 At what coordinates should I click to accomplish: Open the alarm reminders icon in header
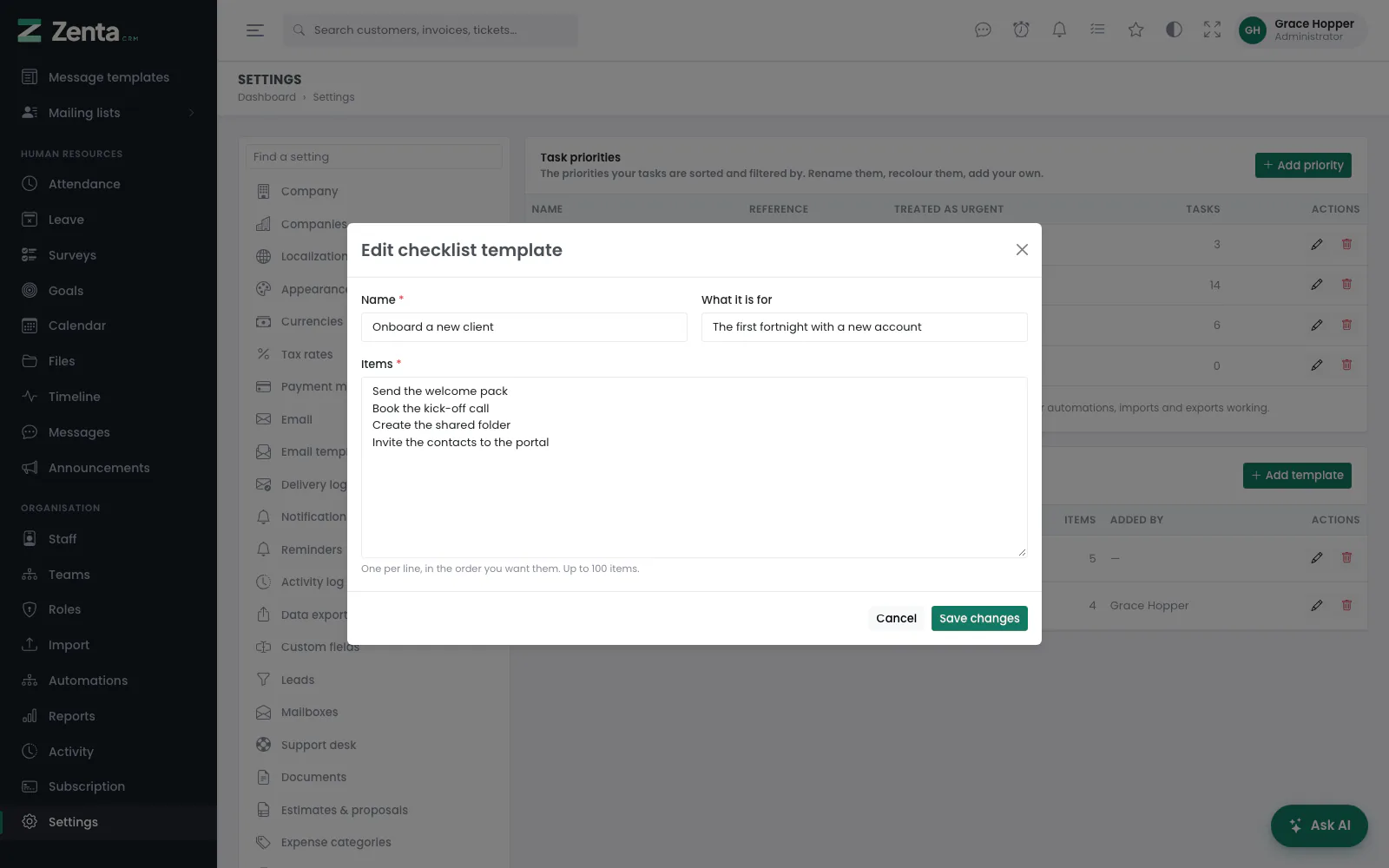tap(1021, 30)
